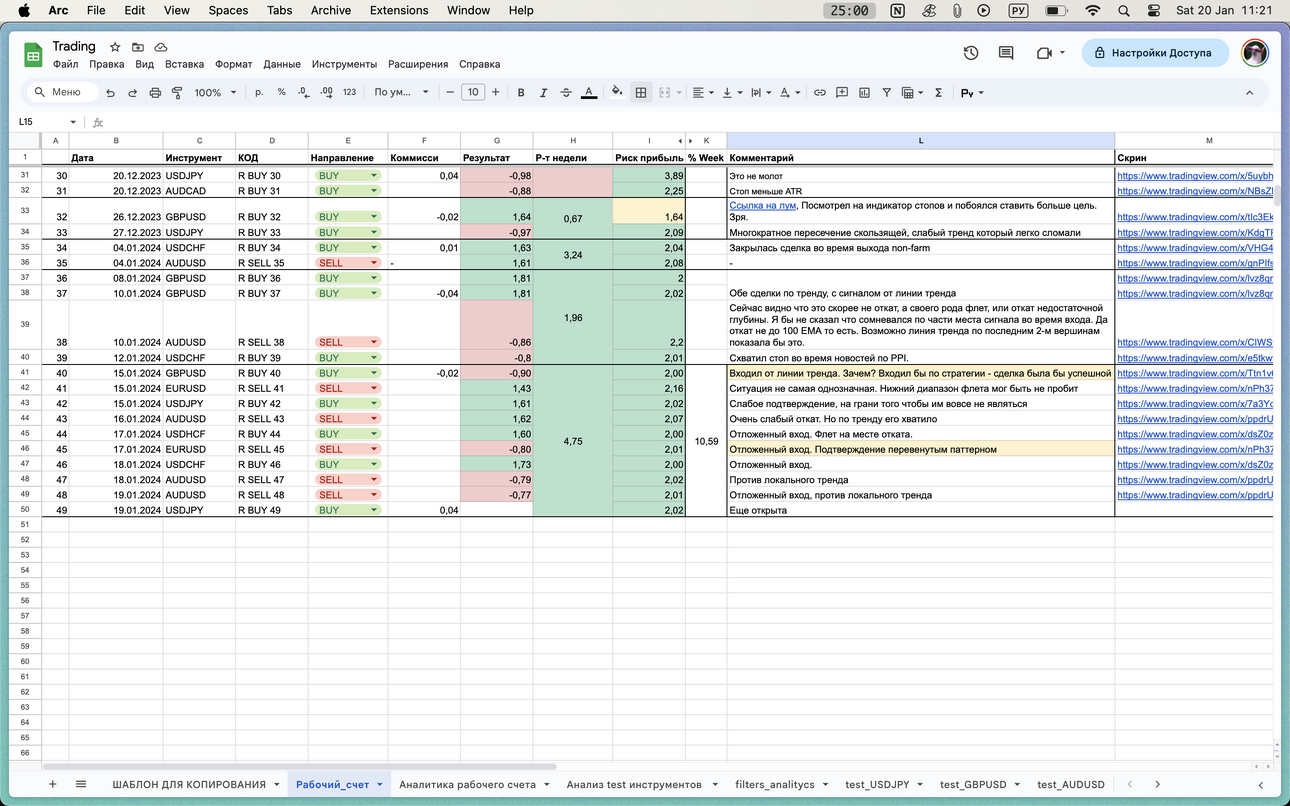Open text wrapping dropdown

coord(761,92)
